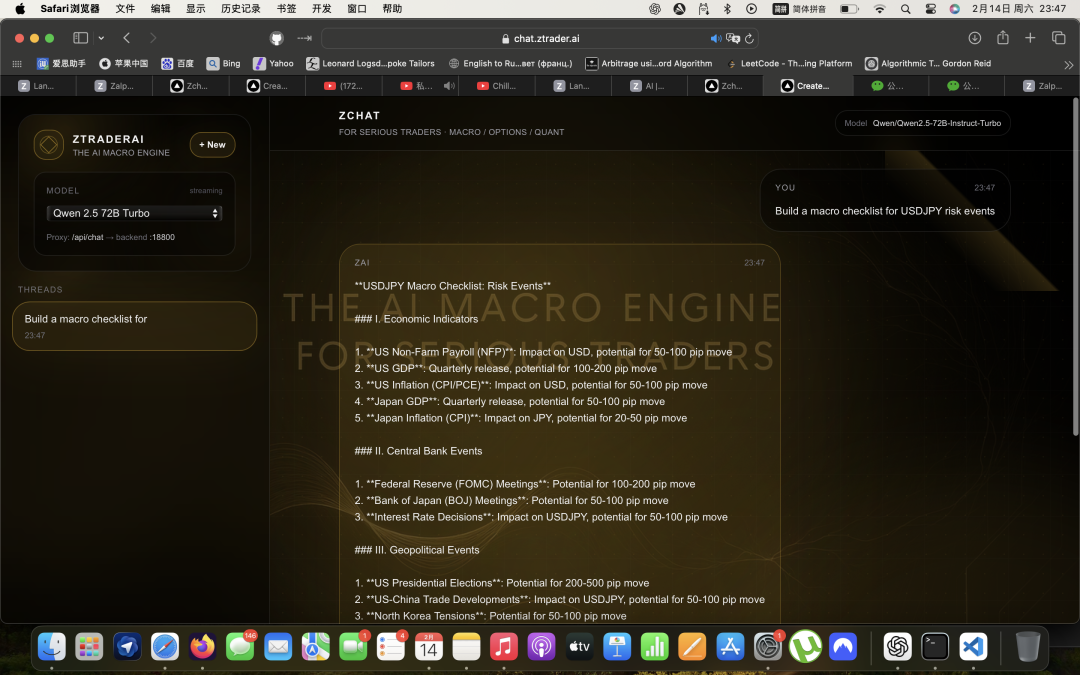1080x675 pixels.
Task: Toggle the Safari sidebar button
Action: 81,38
